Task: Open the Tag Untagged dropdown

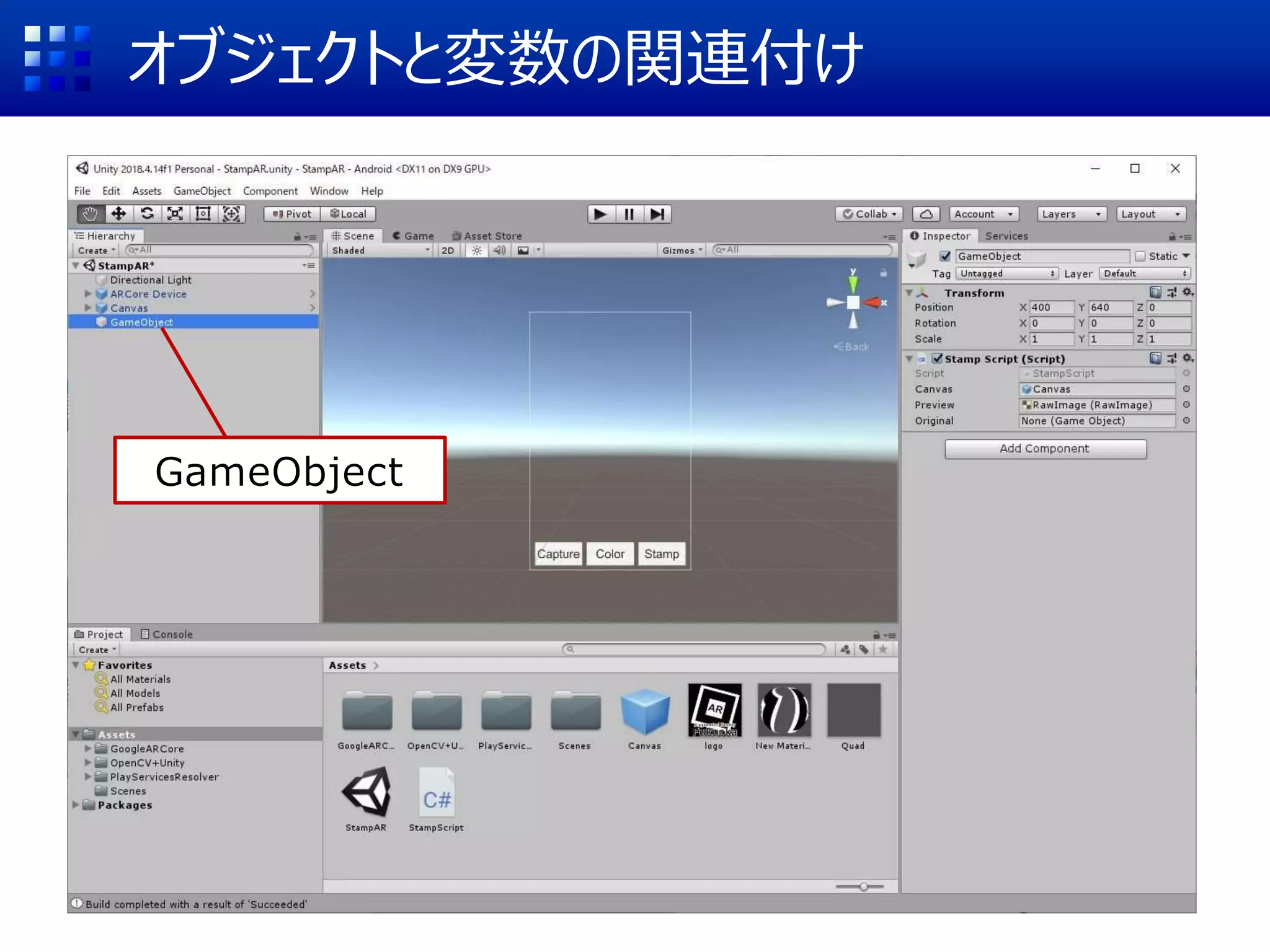Action: coord(1006,273)
